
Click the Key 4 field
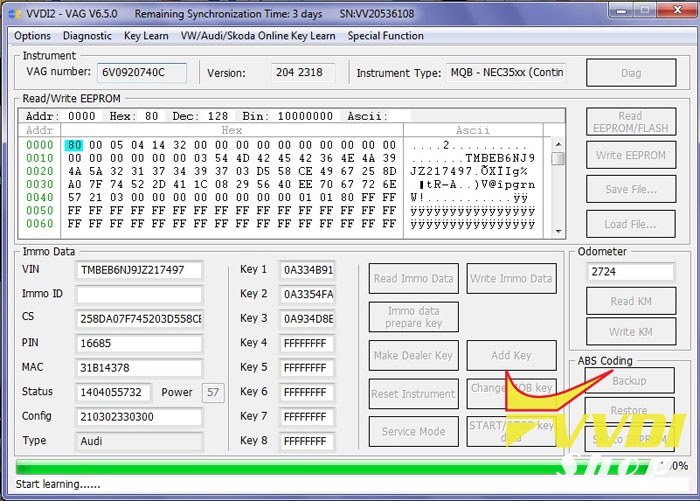[x=307, y=343]
